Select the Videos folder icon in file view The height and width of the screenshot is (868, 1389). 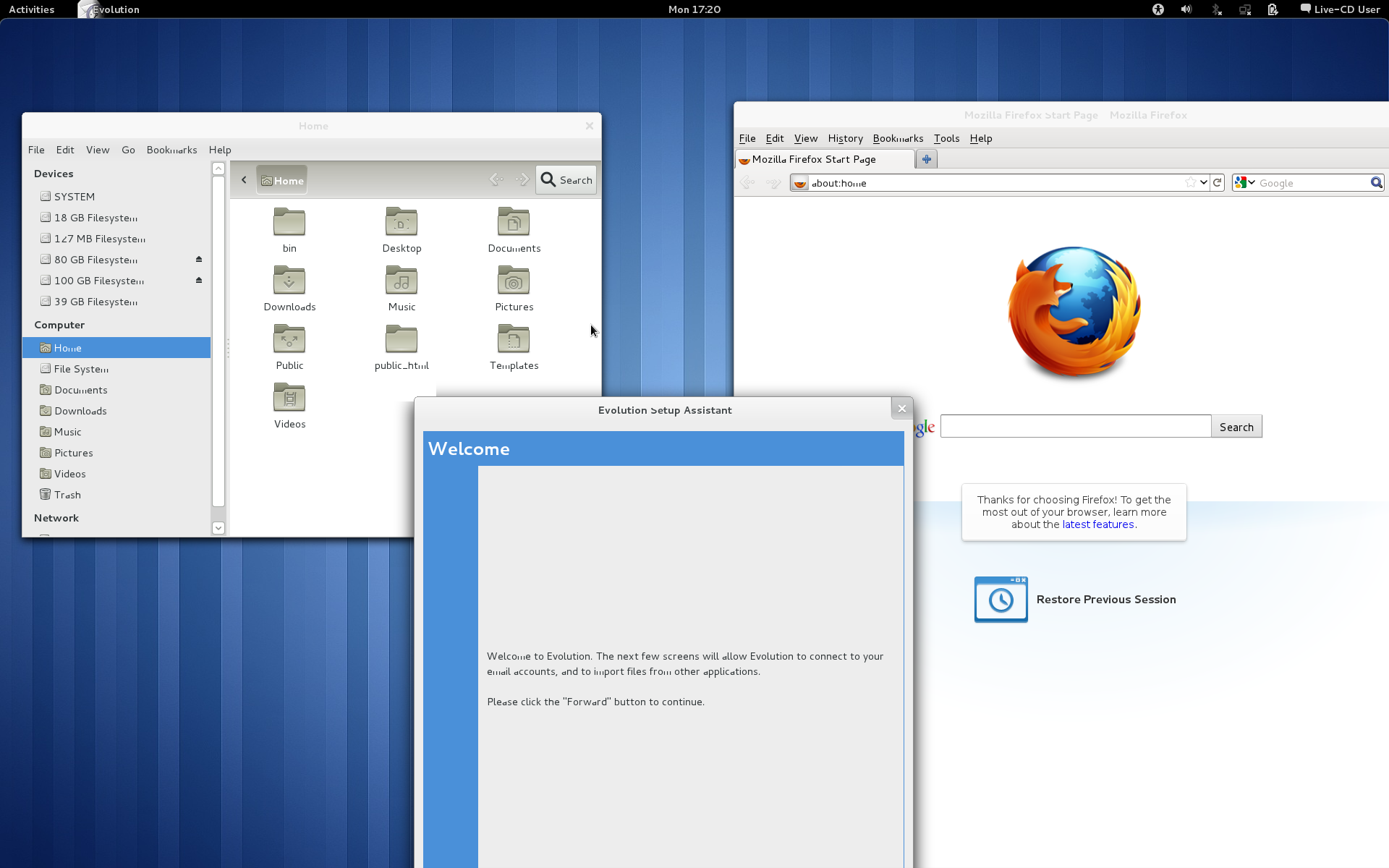pos(289,398)
